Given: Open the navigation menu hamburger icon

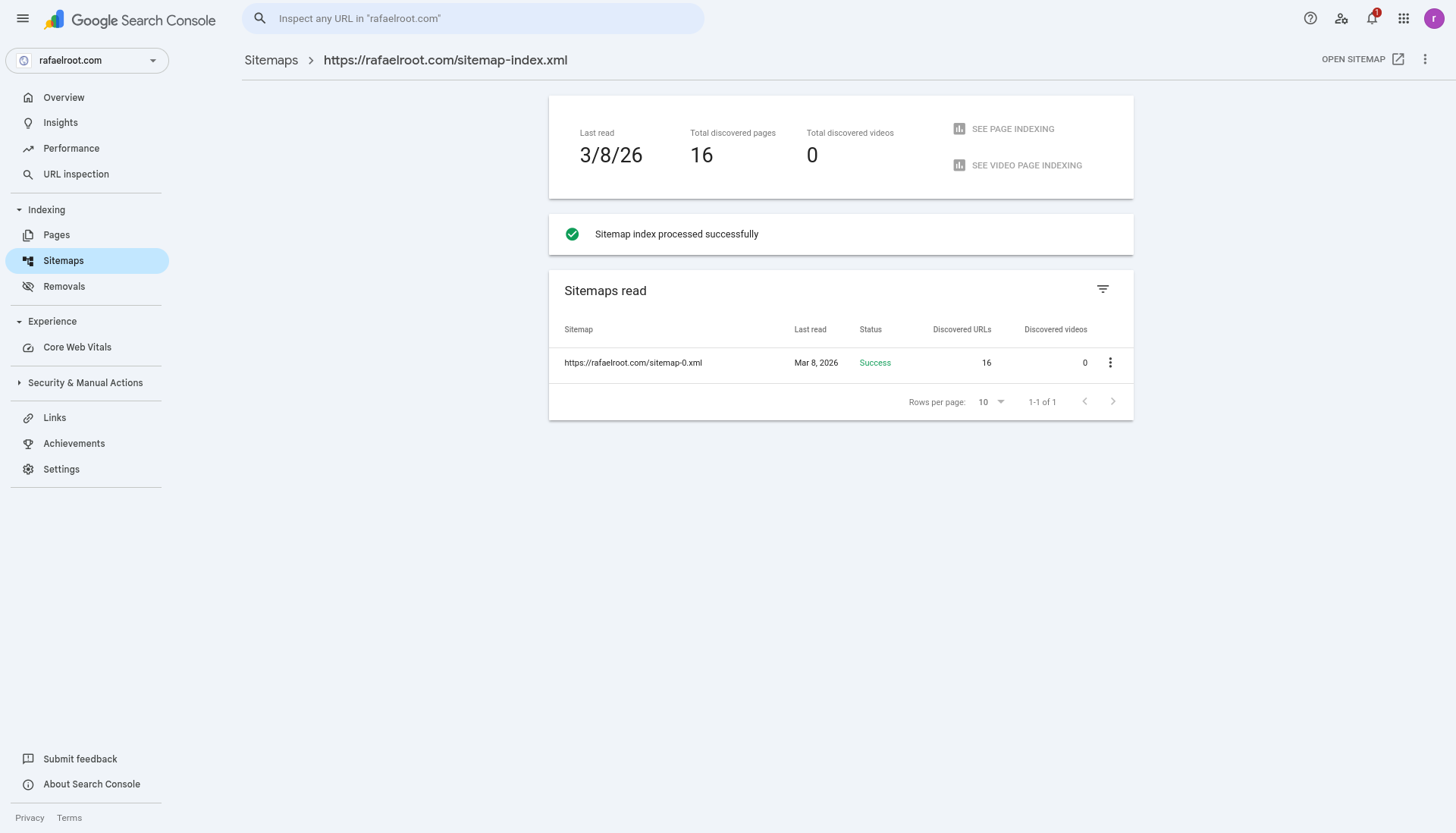Looking at the screenshot, I should [23, 18].
